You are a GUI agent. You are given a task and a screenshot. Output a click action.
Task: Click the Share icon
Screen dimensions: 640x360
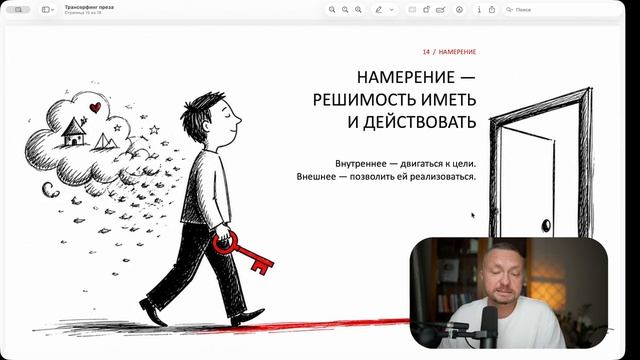tap(492, 9)
